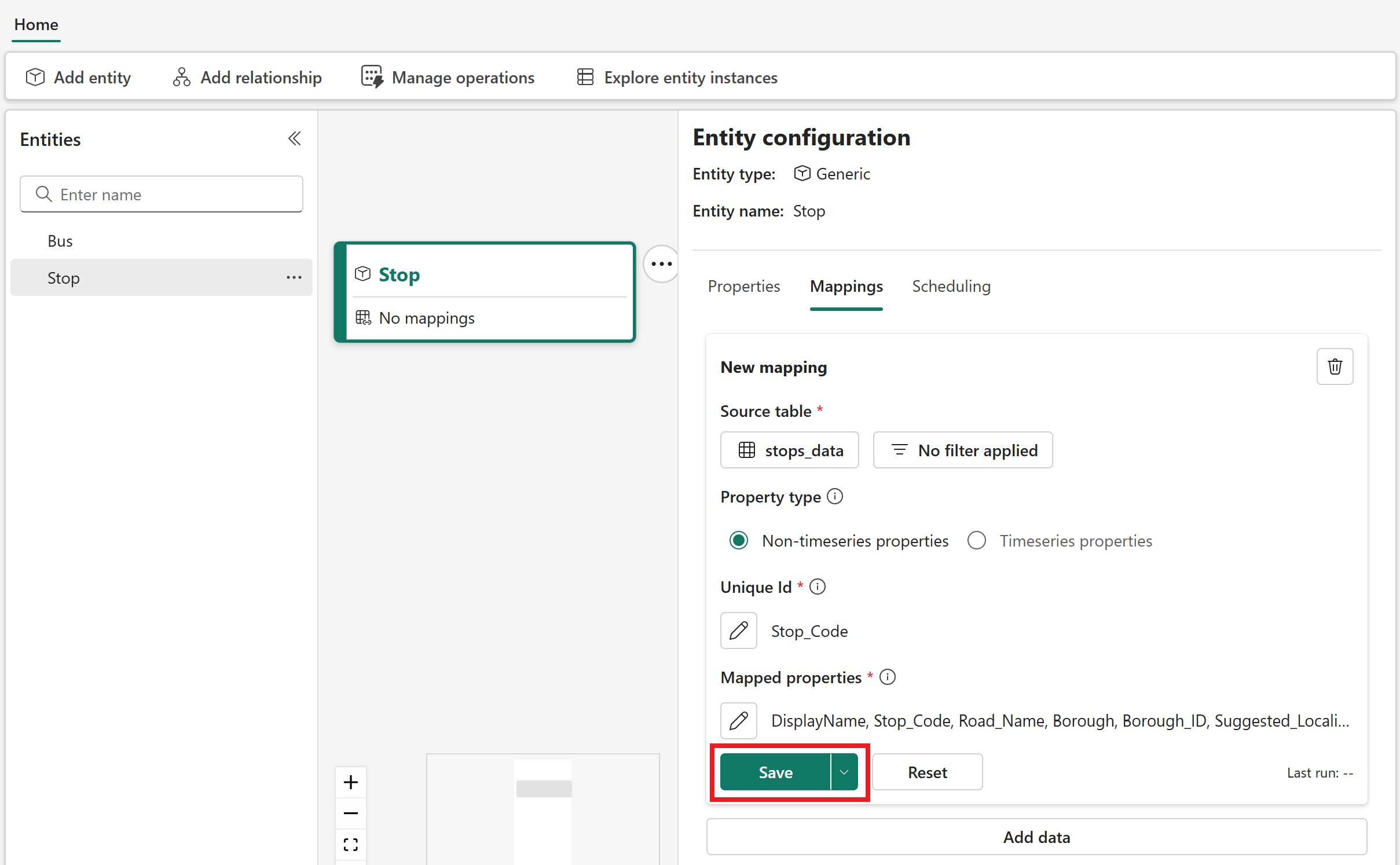Open Manage operations

[448, 77]
